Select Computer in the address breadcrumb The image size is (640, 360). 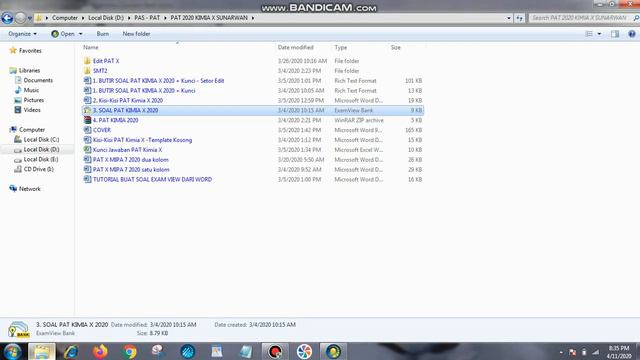tap(65, 18)
